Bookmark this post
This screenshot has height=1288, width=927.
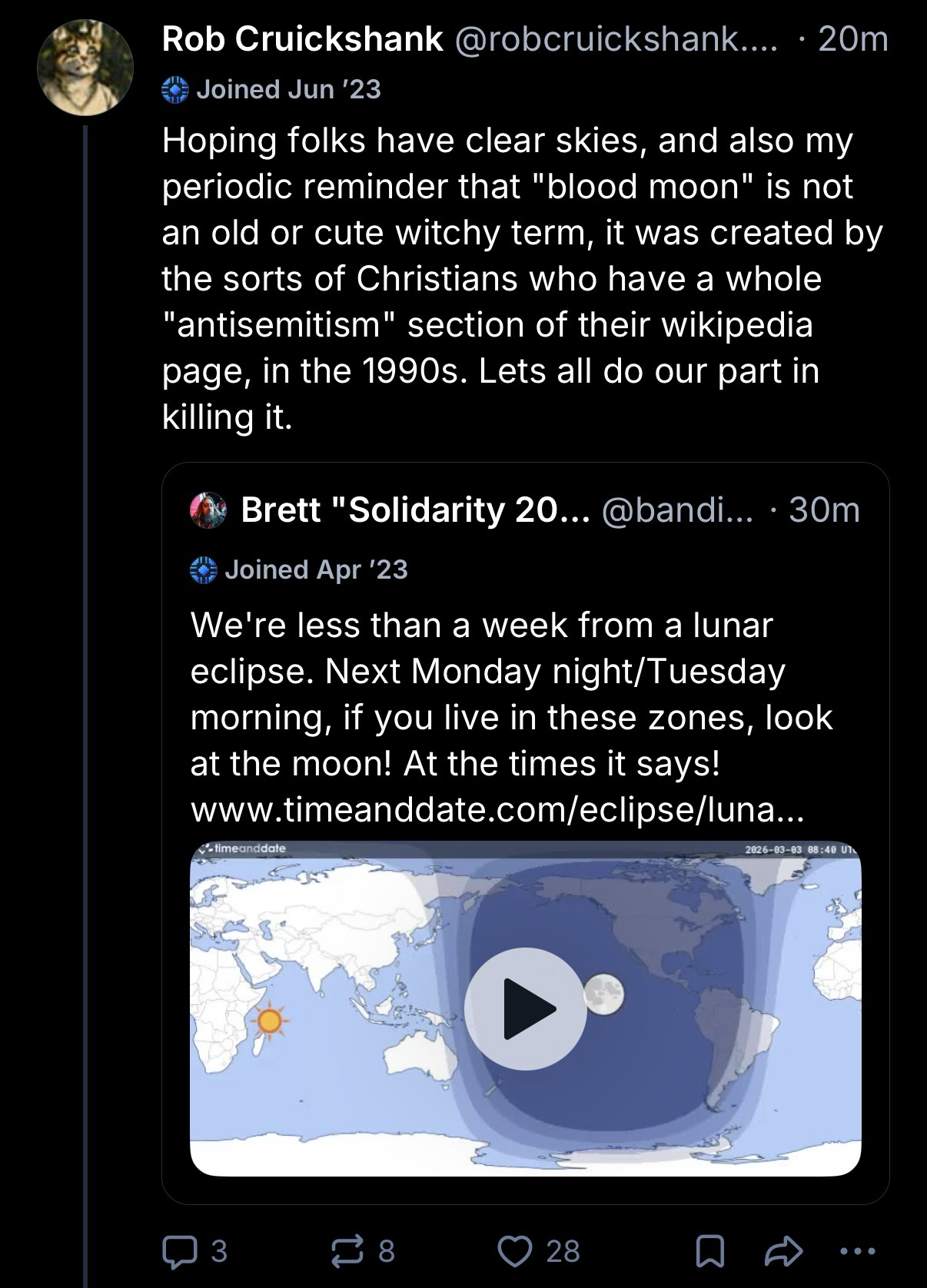pos(709,1252)
